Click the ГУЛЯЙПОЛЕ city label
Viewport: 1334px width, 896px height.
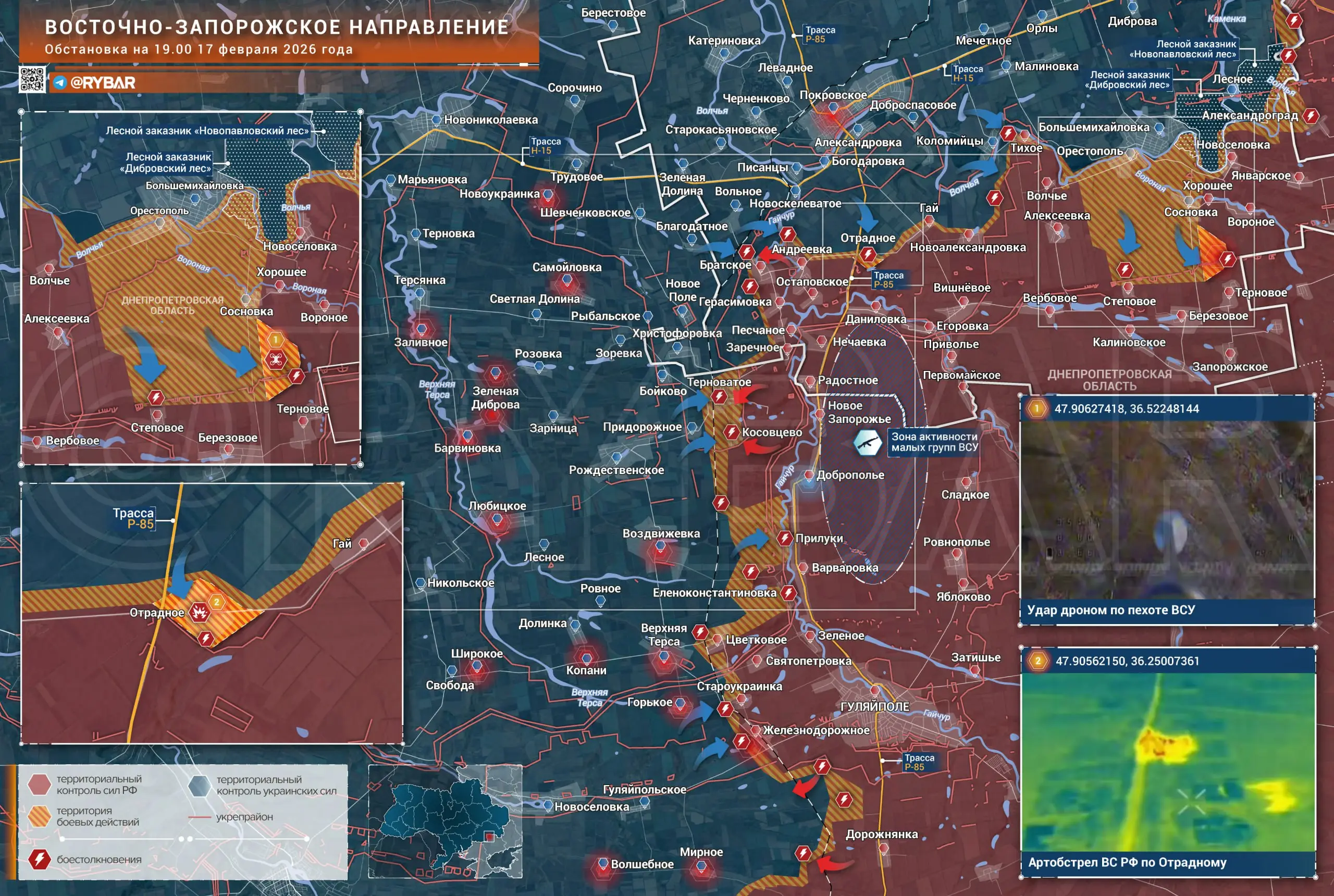coord(874,706)
